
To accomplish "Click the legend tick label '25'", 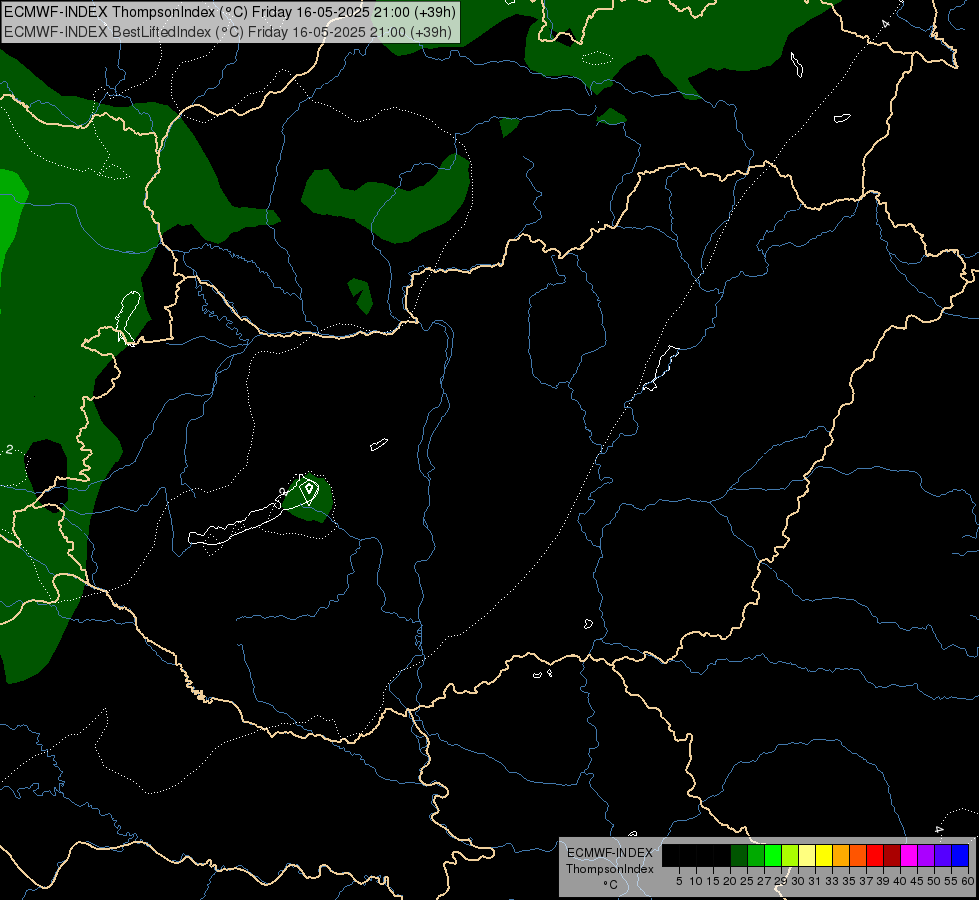I will click(x=747, y=881).
